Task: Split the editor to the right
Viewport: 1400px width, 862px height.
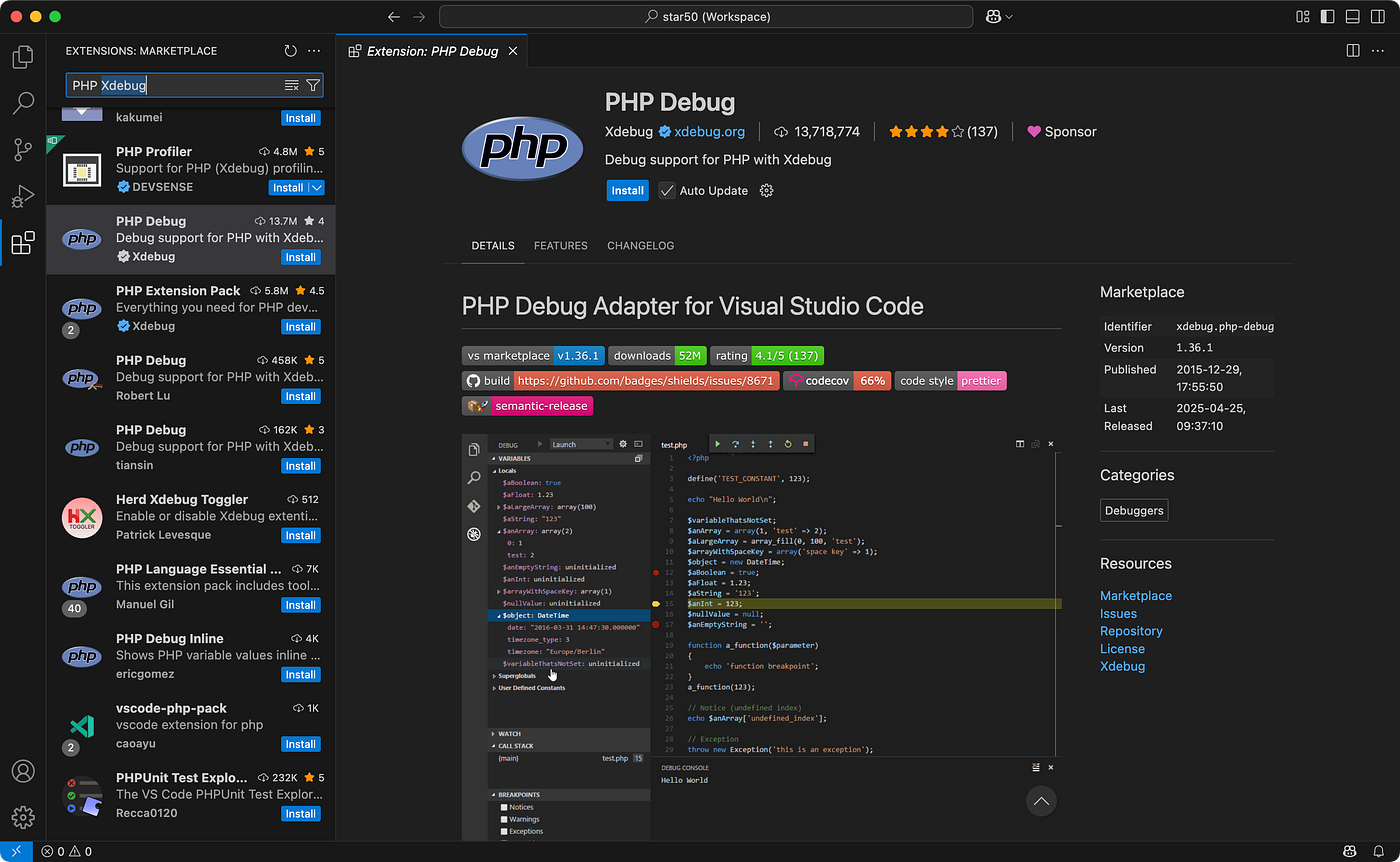Action: 1352,50
